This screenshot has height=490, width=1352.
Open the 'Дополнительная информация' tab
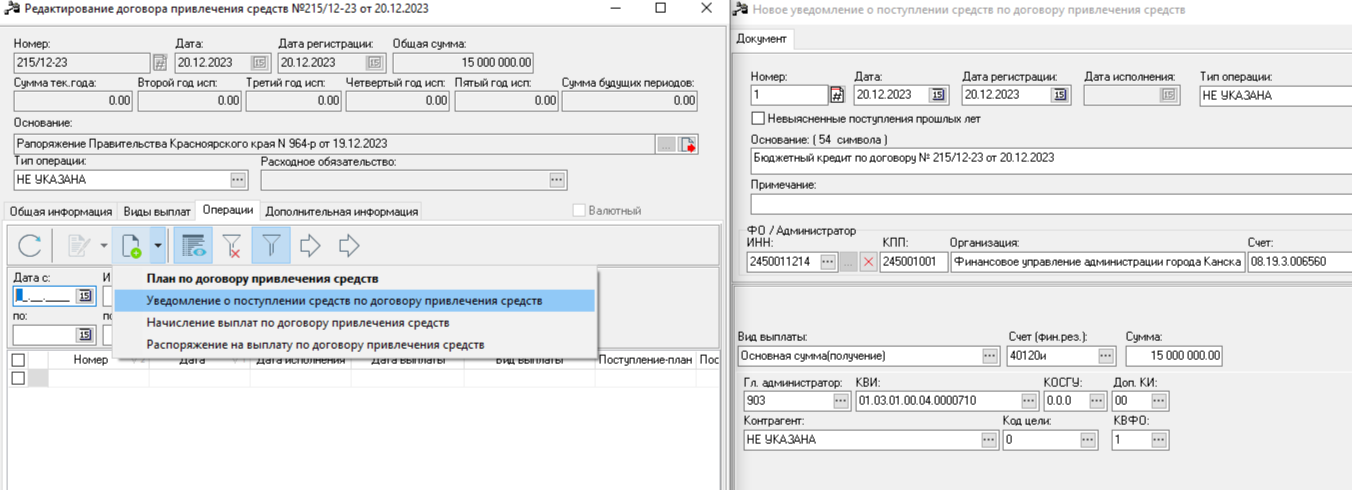point(341,211)
